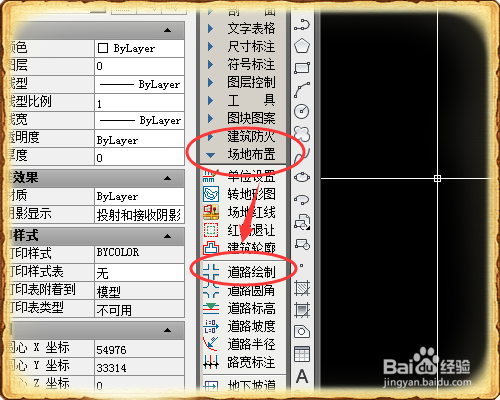Open the 材质 ByLayer value
This screenshot has height=400, width=500.
[x=139, y=196]
